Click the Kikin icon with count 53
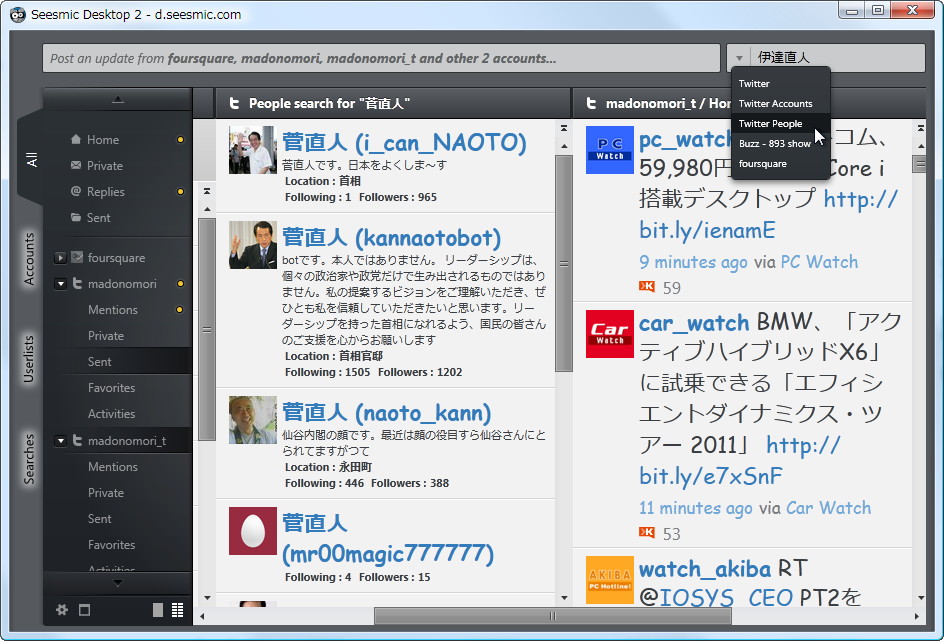The width and height of the screenshot is (944, 641). (647, 532)
